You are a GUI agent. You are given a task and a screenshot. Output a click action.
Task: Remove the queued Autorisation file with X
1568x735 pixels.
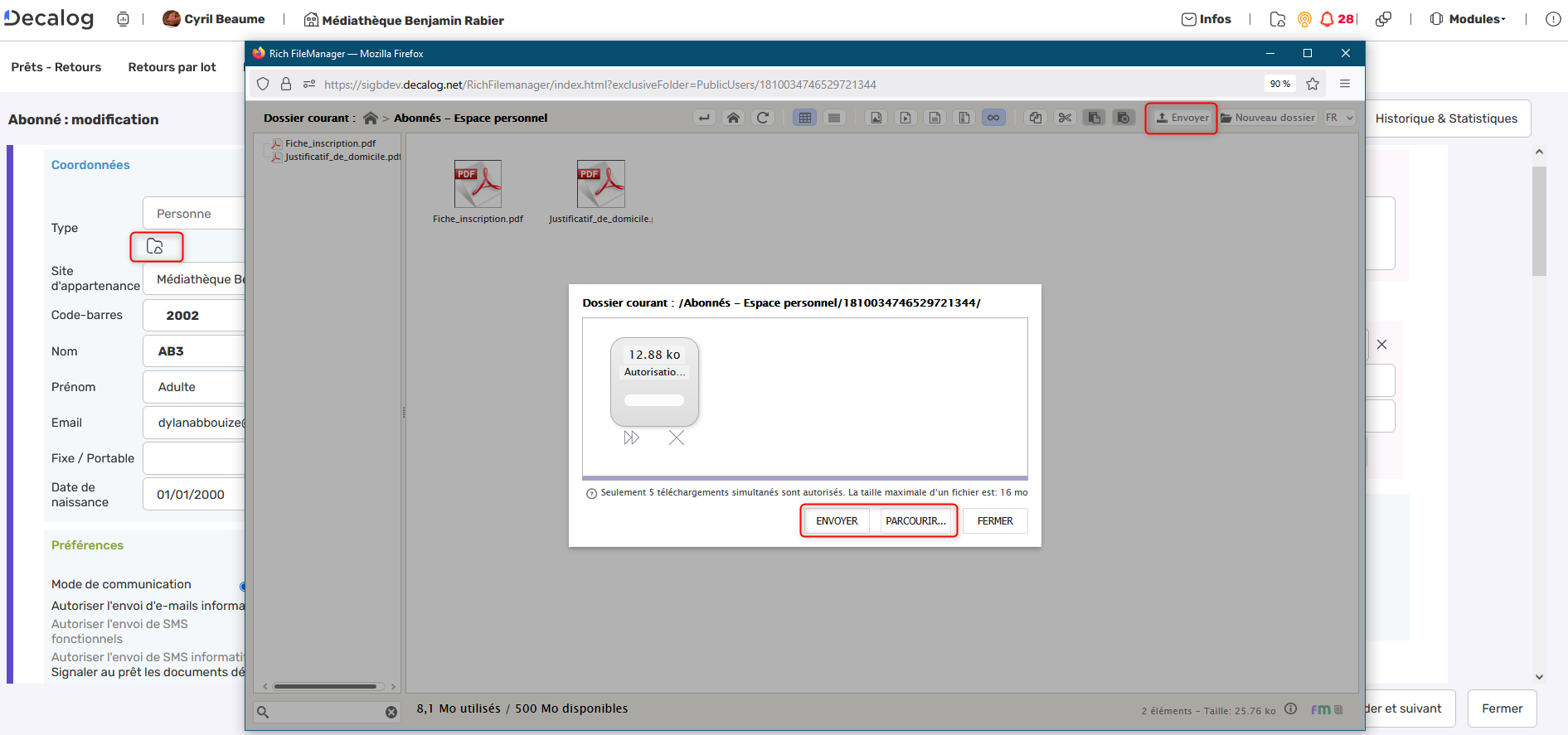pos(677,438)
